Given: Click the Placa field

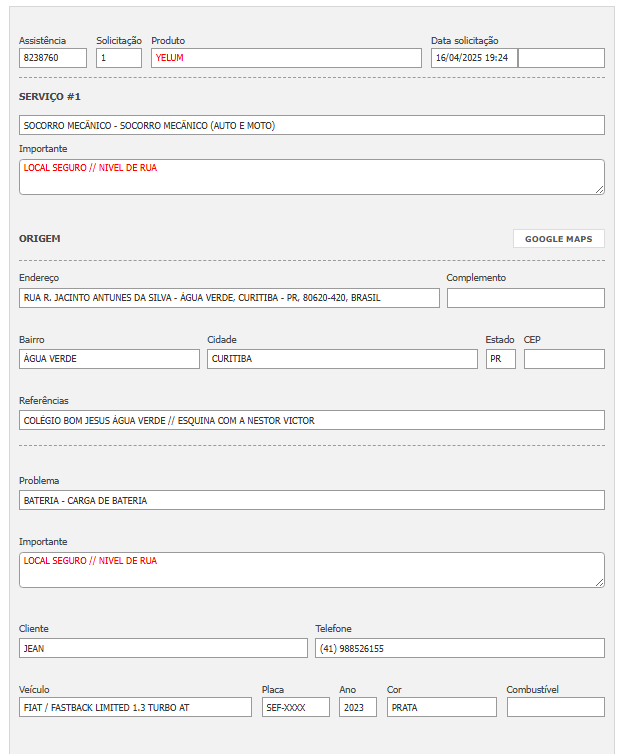Looking at the screenshot, I should (295, 707).
